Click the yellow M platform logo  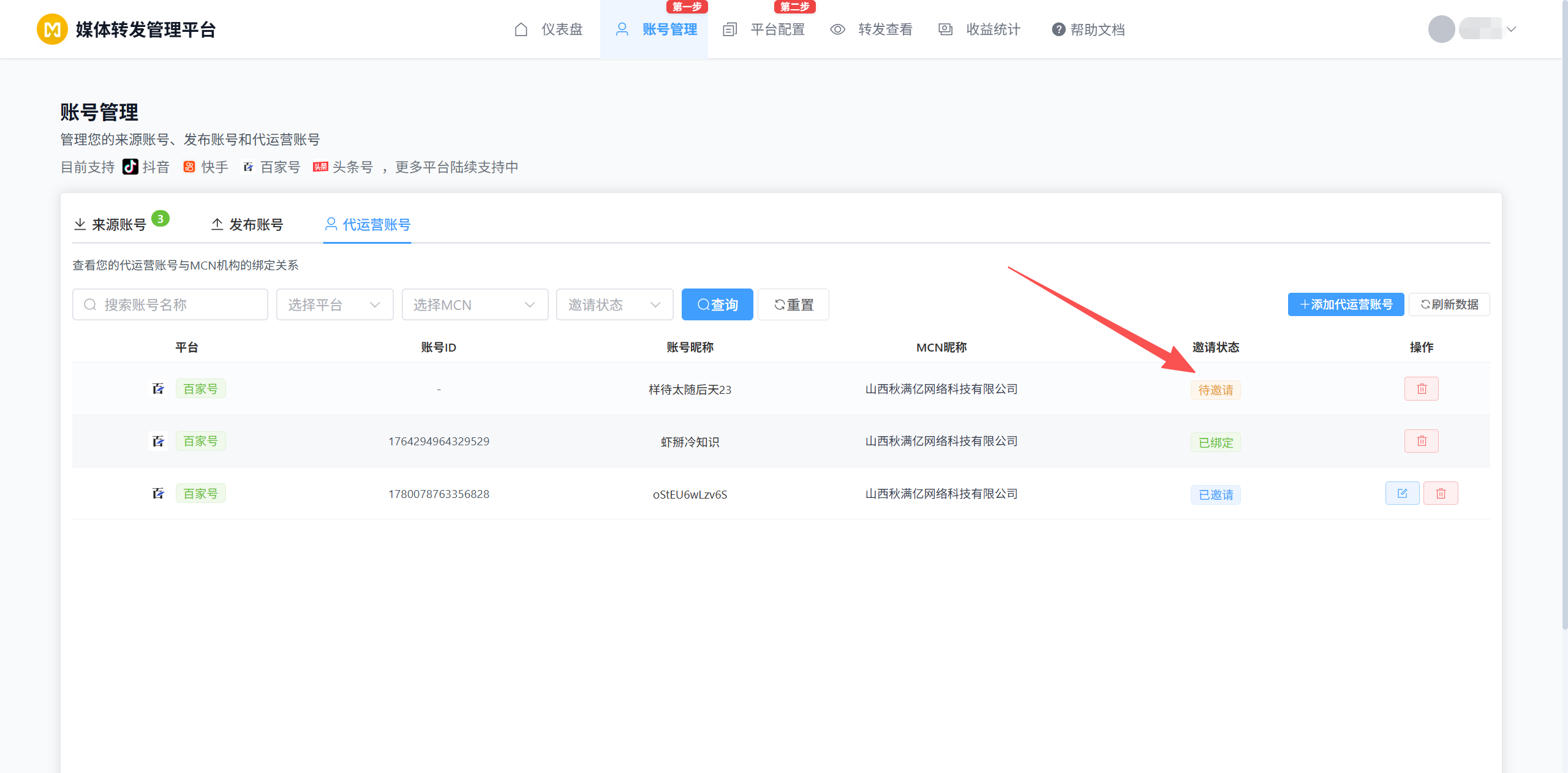pos(52,29)
